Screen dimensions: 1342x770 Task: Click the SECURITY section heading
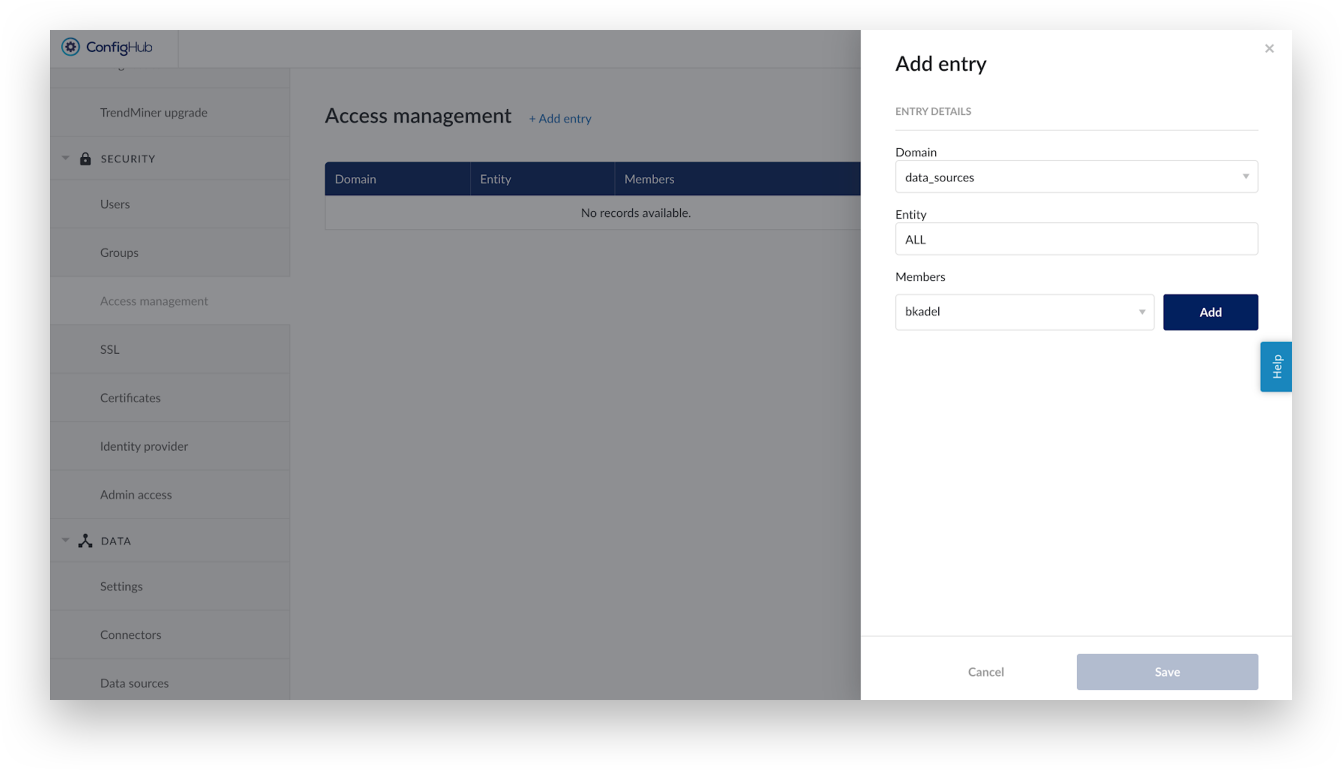tap(128, 159)
